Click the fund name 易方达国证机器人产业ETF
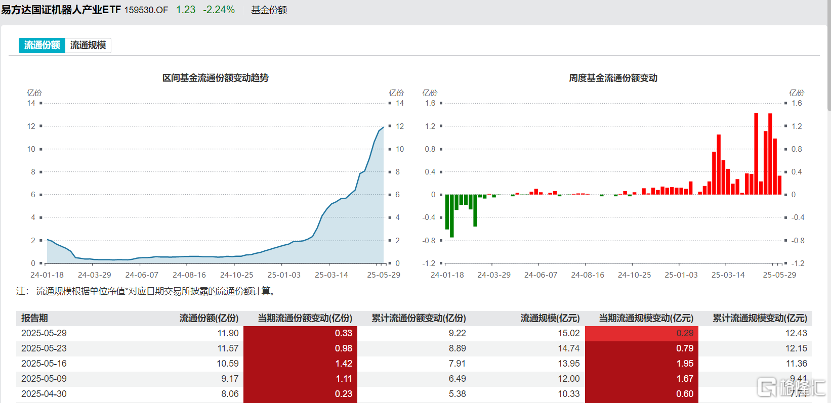Image resolution: width=832 pixels, height=404 pixels. click(61, 9)
